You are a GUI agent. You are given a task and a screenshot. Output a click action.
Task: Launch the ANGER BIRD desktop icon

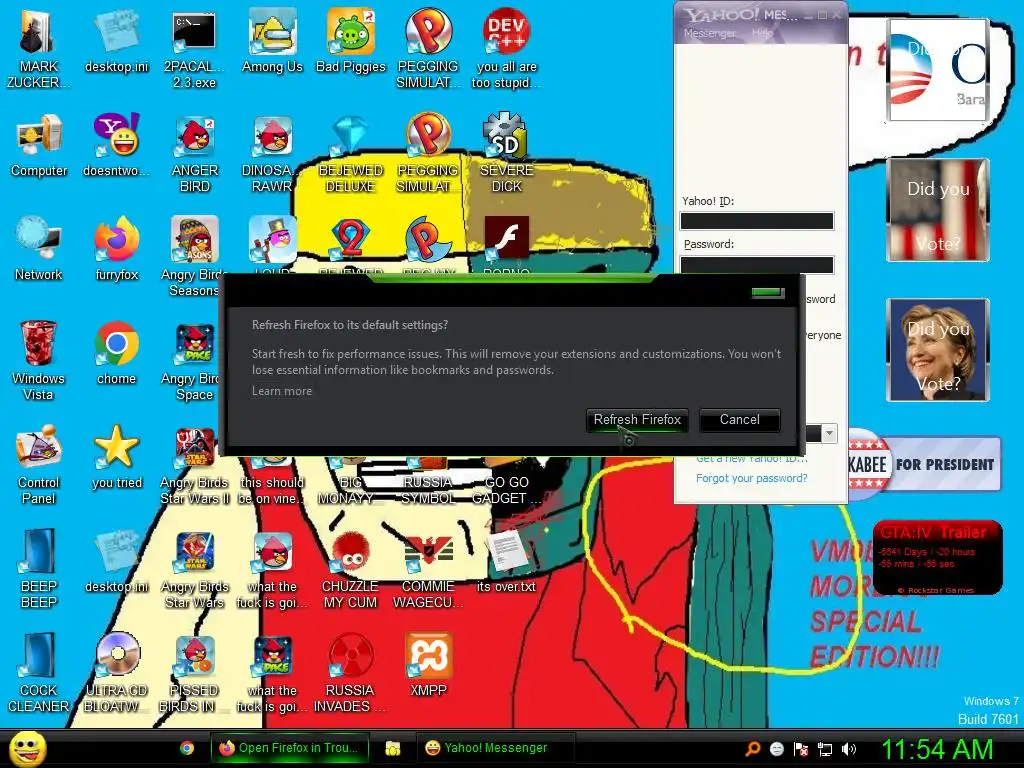194,153
